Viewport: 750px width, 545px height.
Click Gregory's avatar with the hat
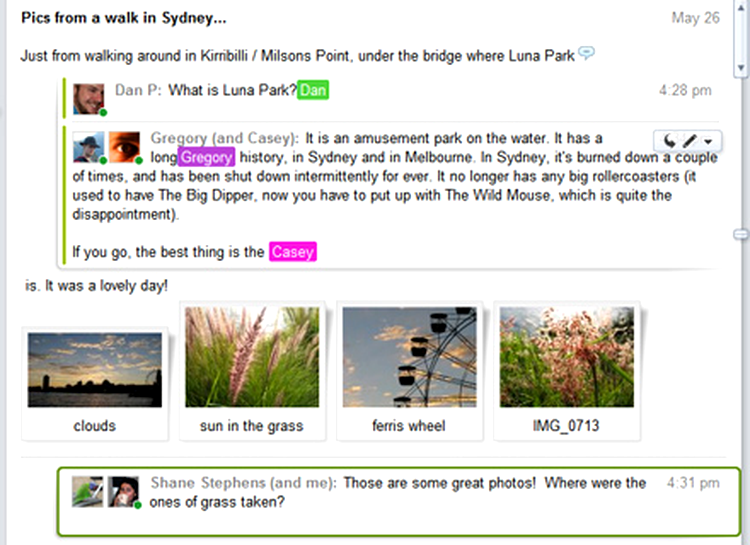(88, 147)
